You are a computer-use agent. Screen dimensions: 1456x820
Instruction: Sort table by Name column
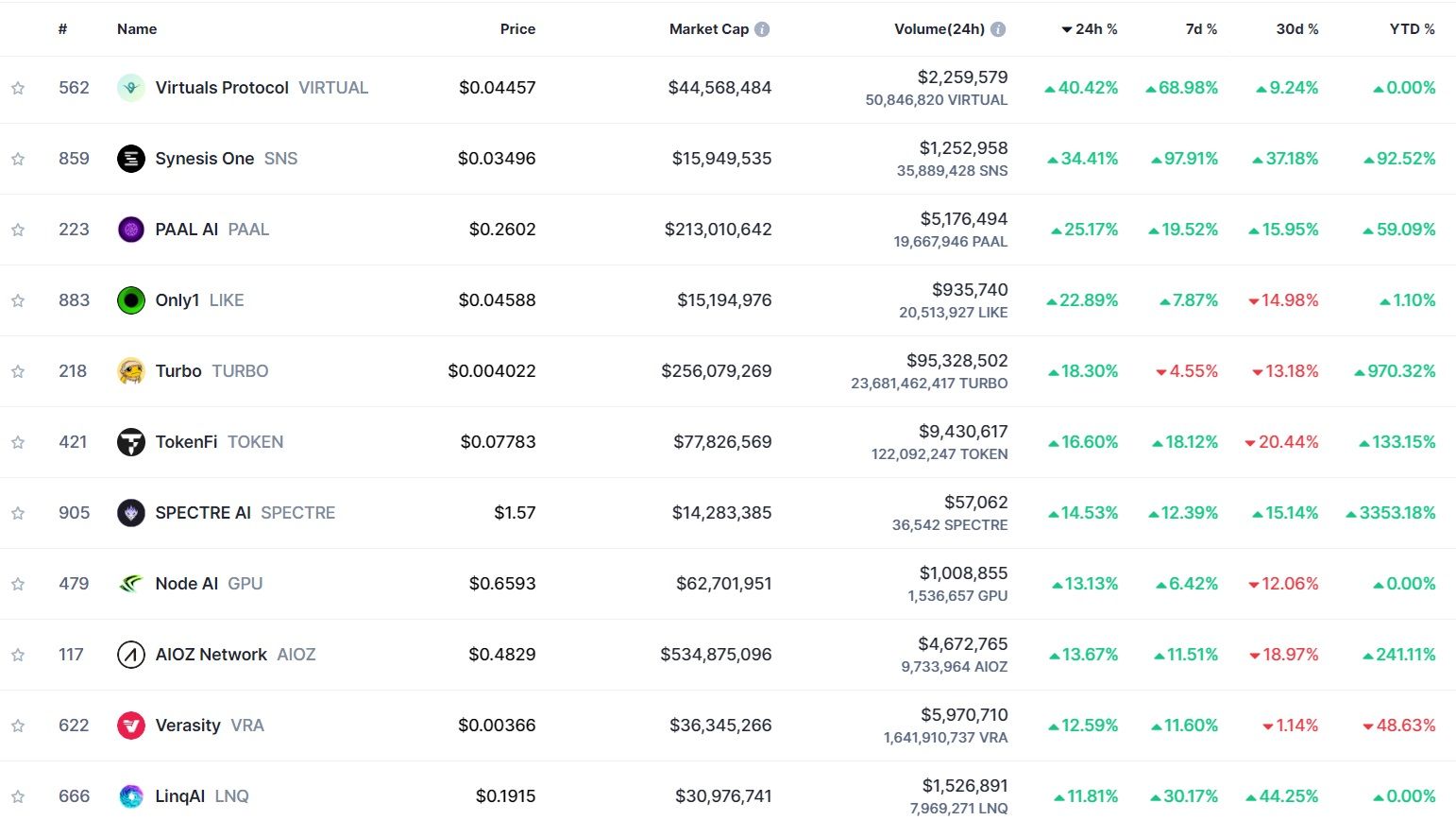click(137, 29)
